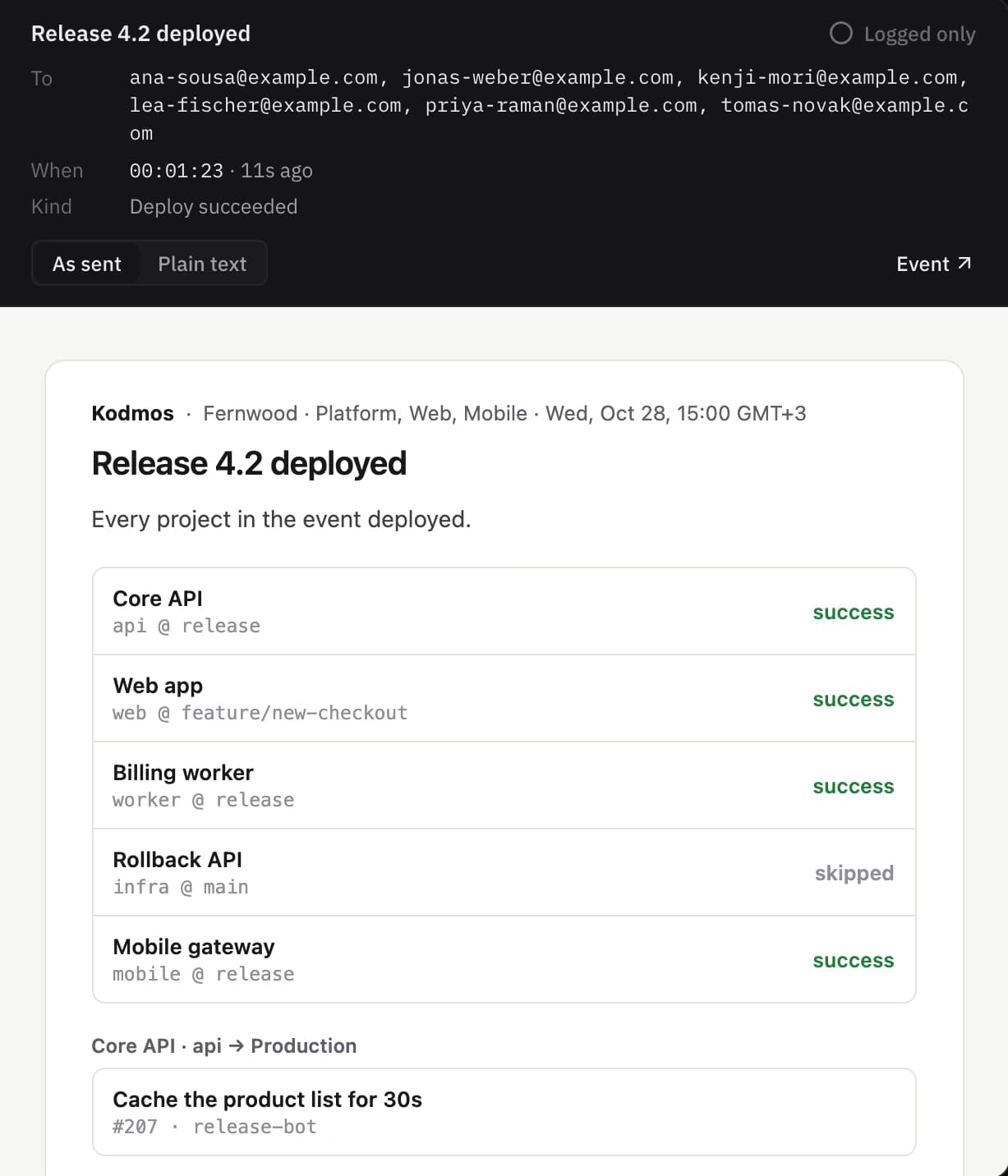Switch to the As sent tab
The image size is (1008, 1176).
point(86,264)
